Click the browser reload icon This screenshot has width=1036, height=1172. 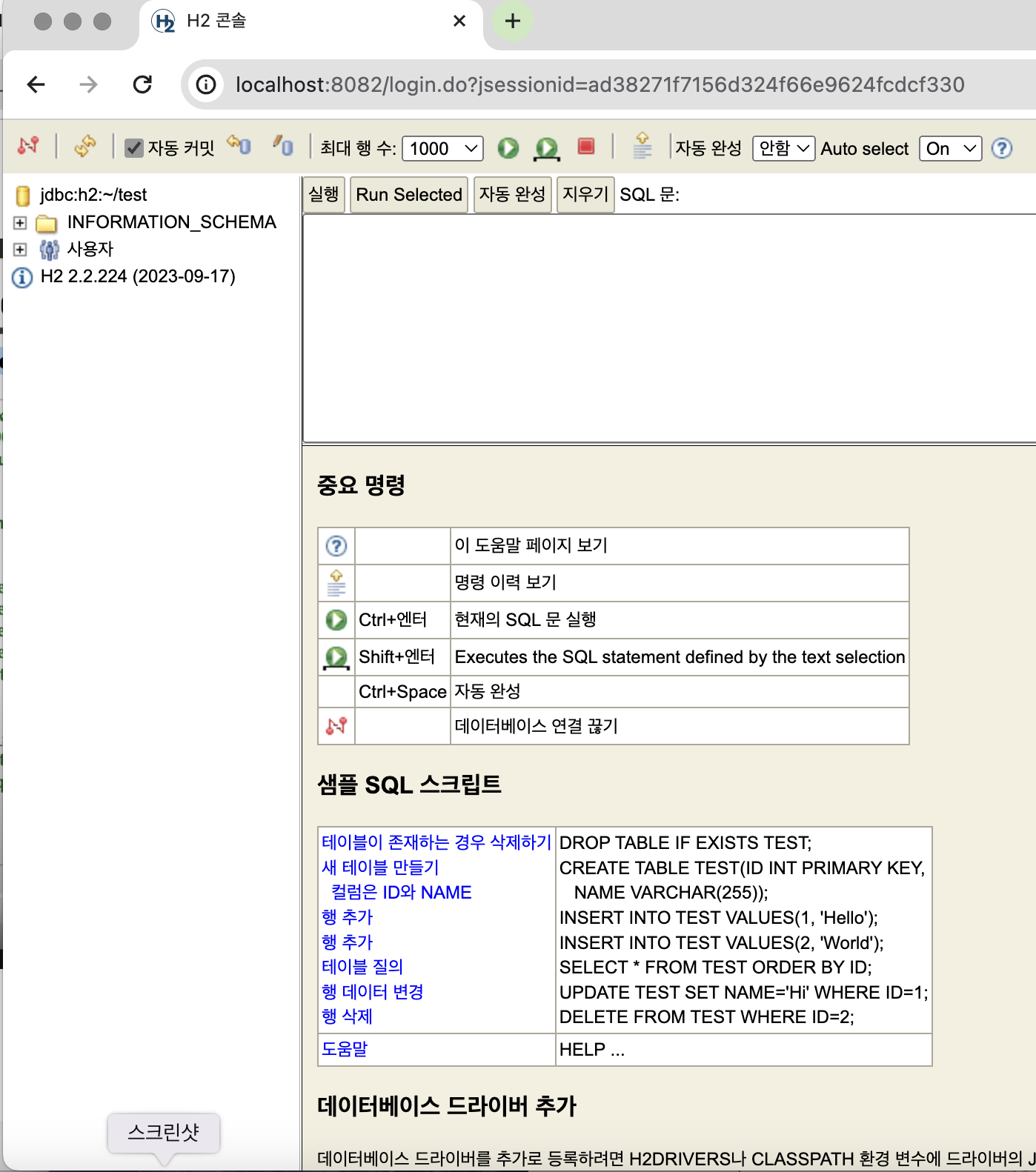point(142,84)
